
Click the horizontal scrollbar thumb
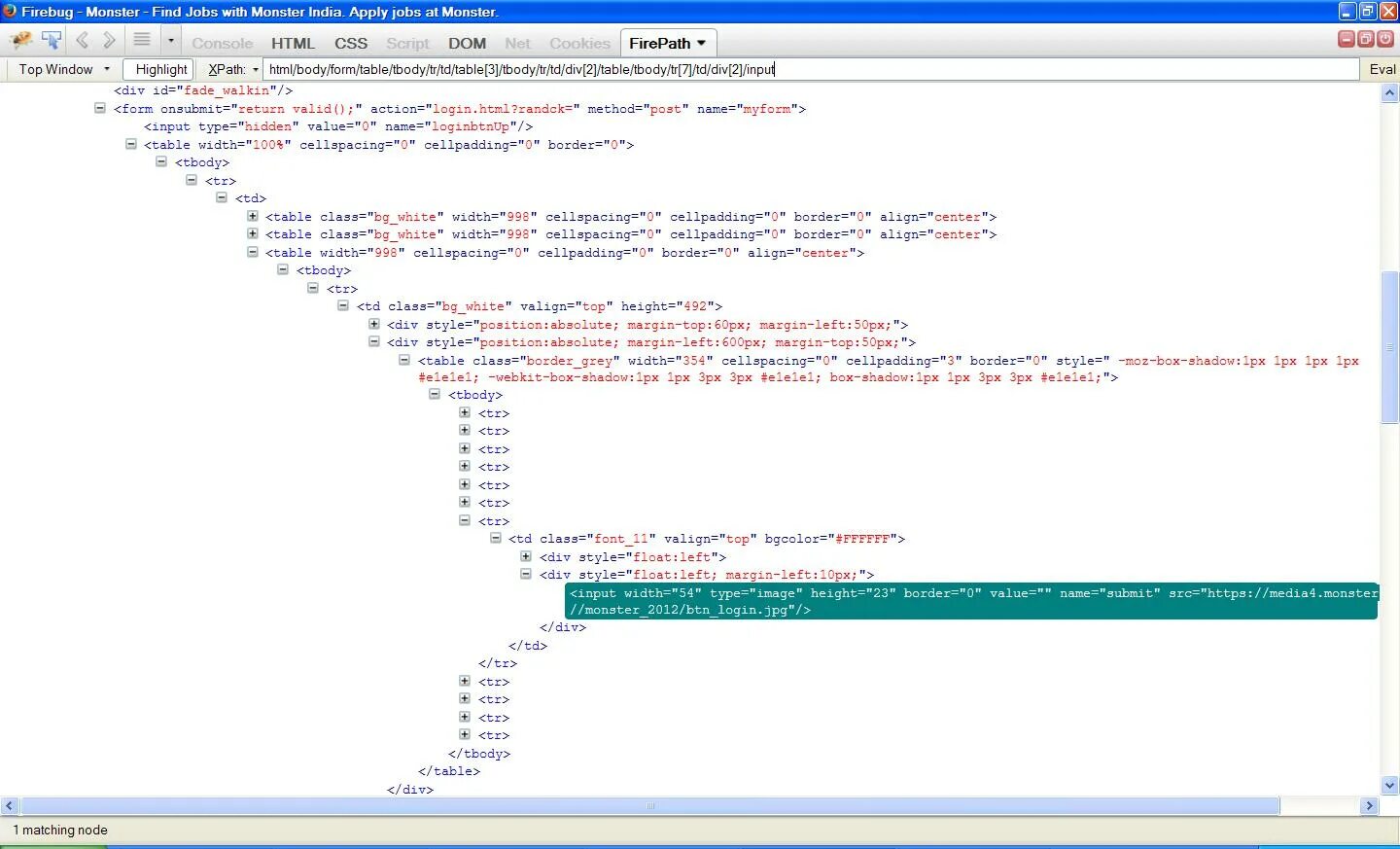(x=650, y=806)
